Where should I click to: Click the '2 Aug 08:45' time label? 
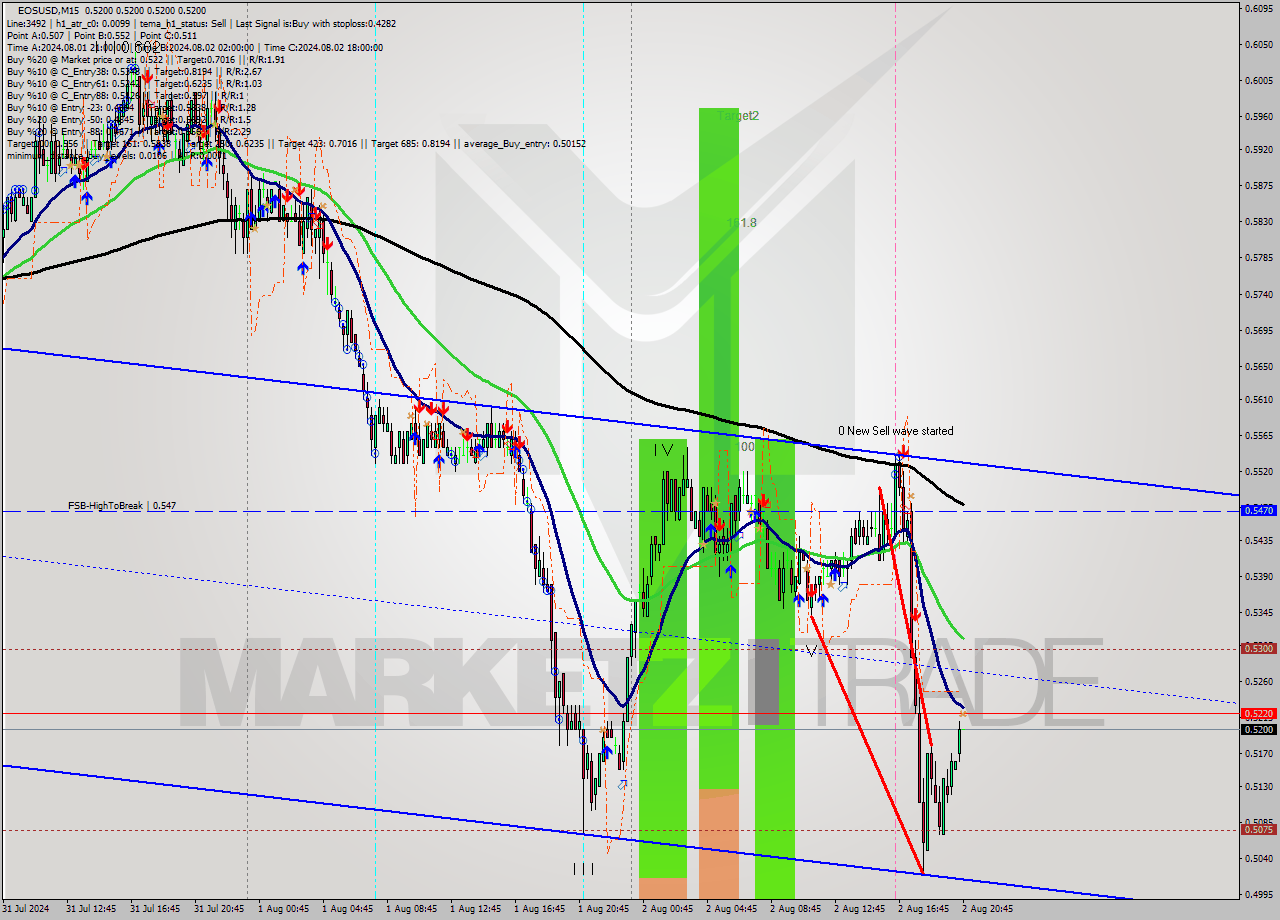[796, 909]
